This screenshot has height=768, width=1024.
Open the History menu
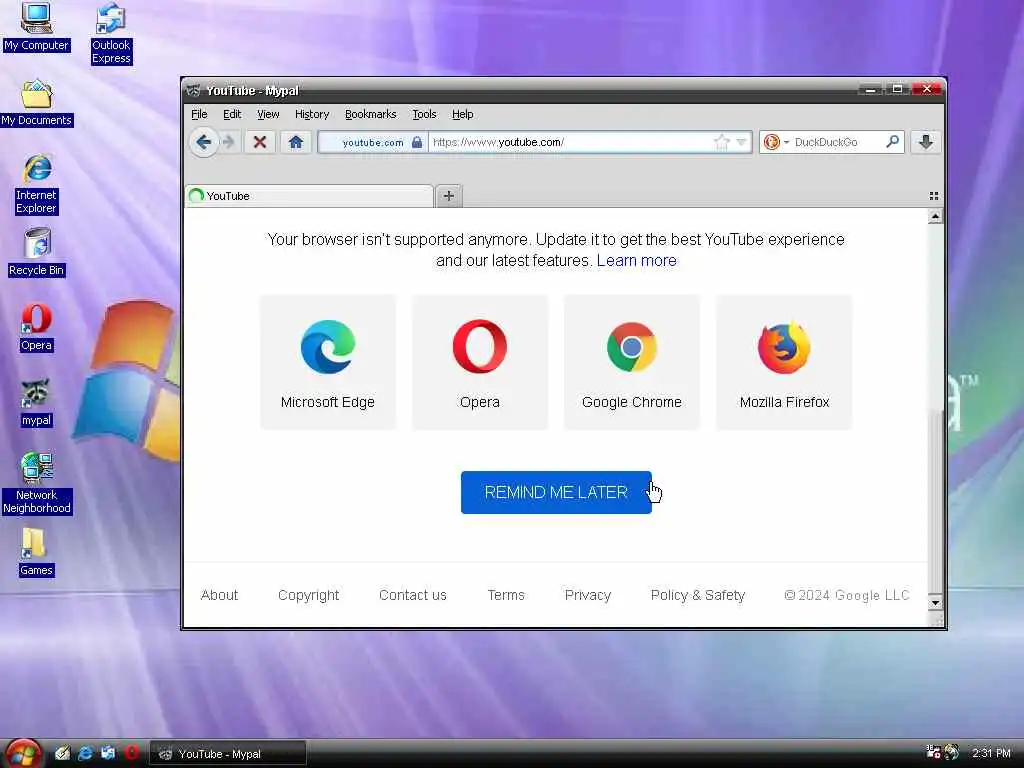pyautogui.click(x=312, y=114)
